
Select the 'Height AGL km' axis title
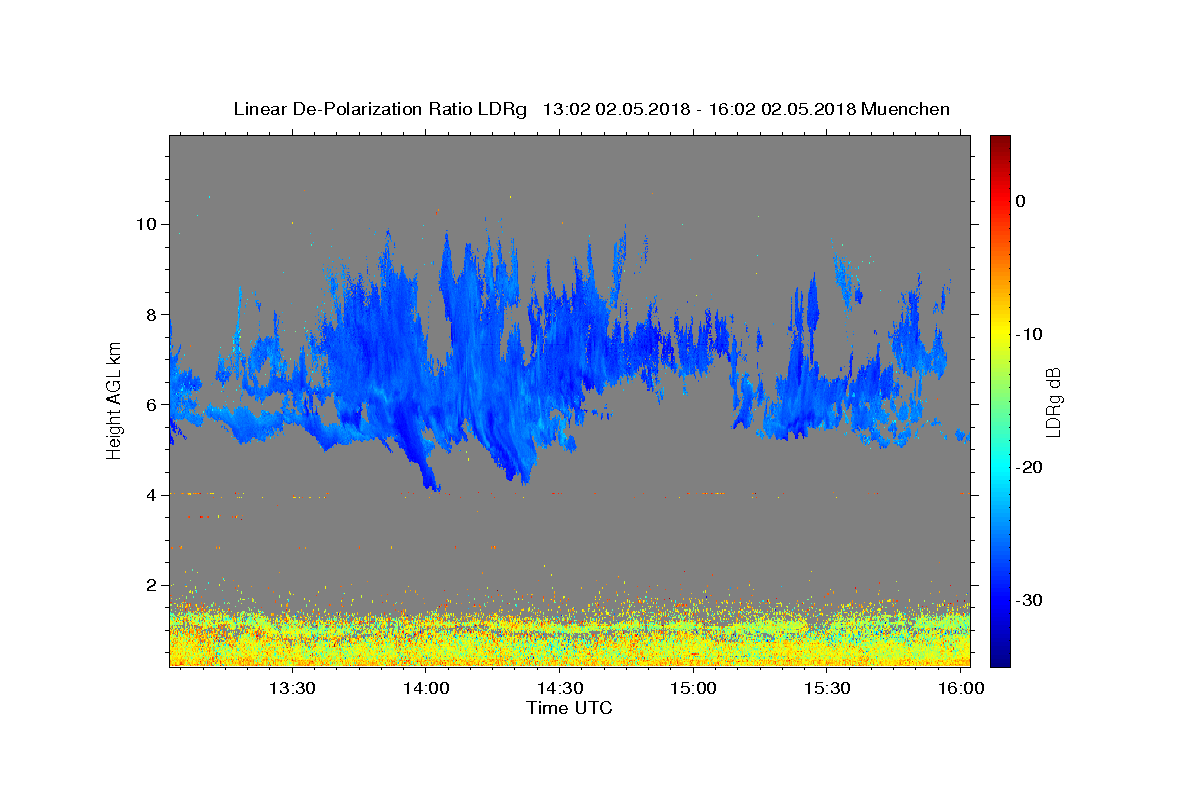point(115,400)
